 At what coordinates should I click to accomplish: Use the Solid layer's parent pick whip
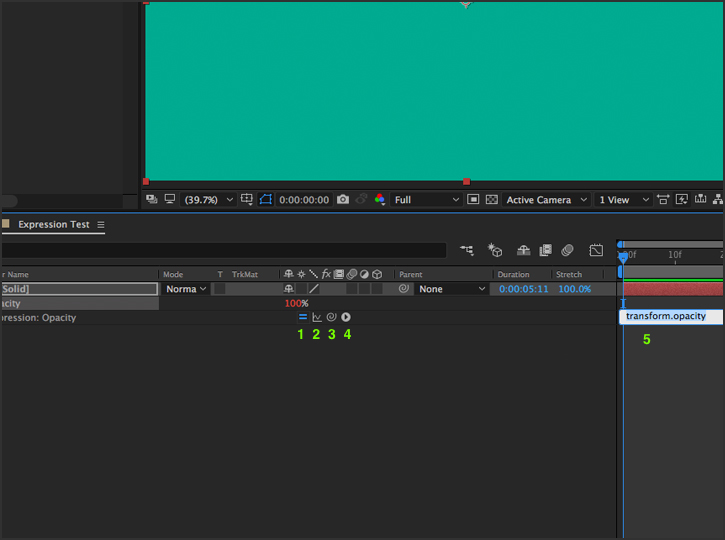click(x=404, y=288)
